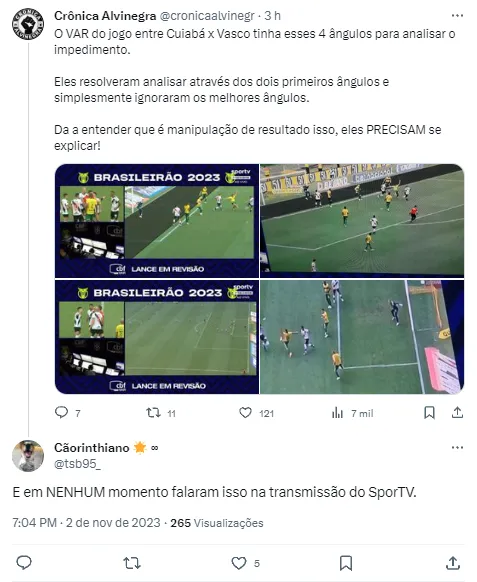Screen dimensions: 477x582
Task: Bookmark the Cãorinthiano reply
Action: (x=346, y=563)
